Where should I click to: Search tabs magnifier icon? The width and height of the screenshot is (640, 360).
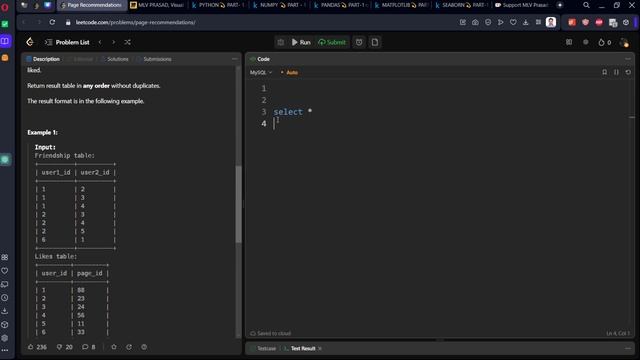pos(586,5)
